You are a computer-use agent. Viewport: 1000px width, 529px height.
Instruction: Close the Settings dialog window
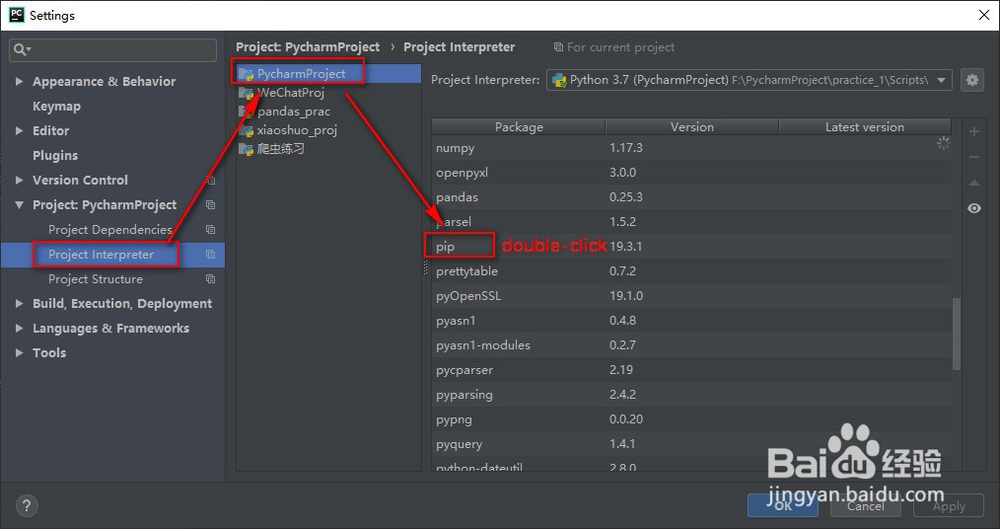[984, 15]
